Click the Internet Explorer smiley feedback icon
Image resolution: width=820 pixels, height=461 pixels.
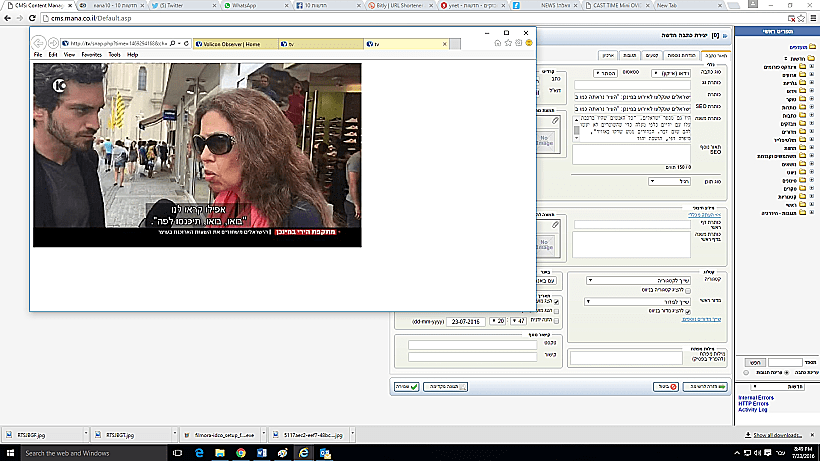(528, 44)
